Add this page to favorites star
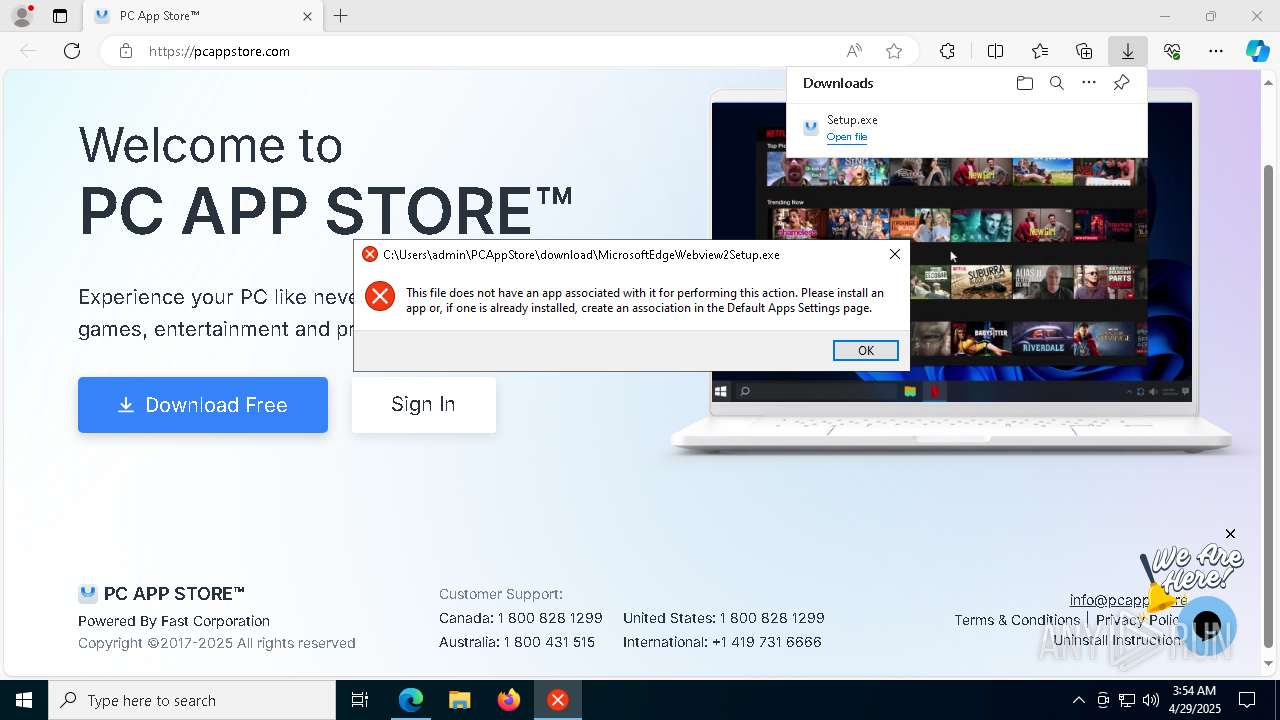 click(x=894, y=51)
